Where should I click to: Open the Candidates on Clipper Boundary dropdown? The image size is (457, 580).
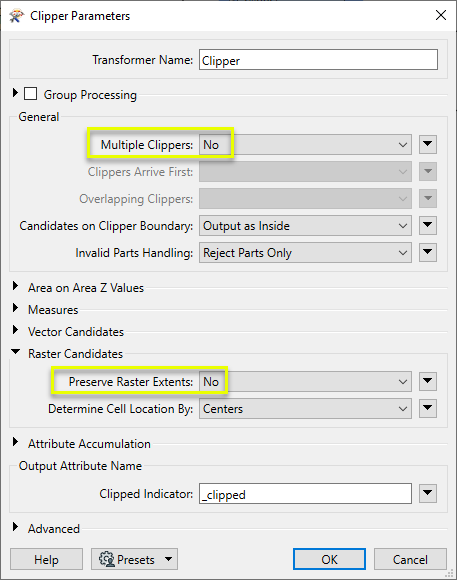coord(305,226)
